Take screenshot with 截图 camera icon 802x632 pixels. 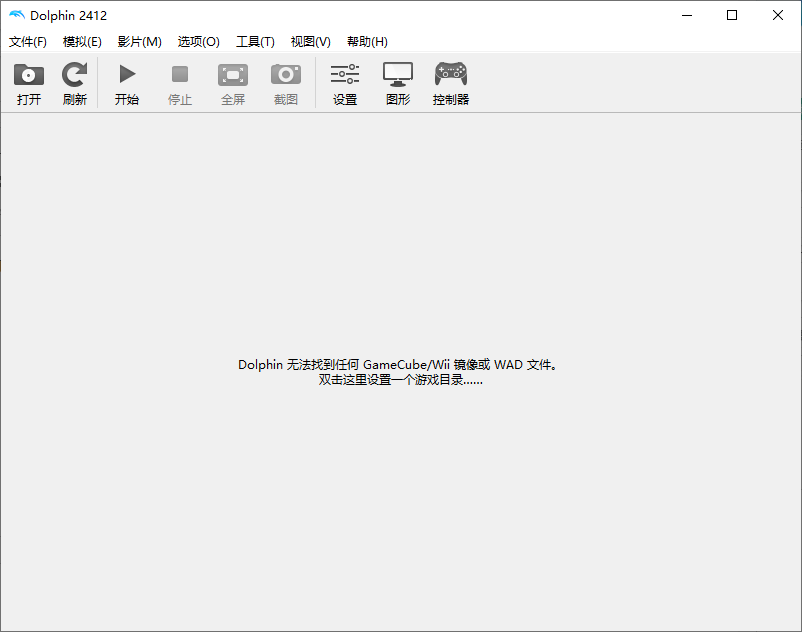[285, 75]
